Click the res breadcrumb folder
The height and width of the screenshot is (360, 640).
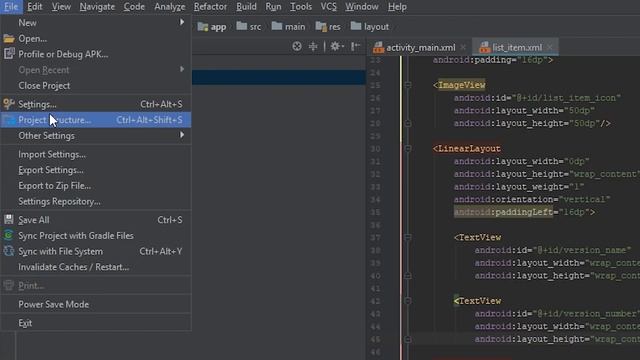click(x=328, y=27)
